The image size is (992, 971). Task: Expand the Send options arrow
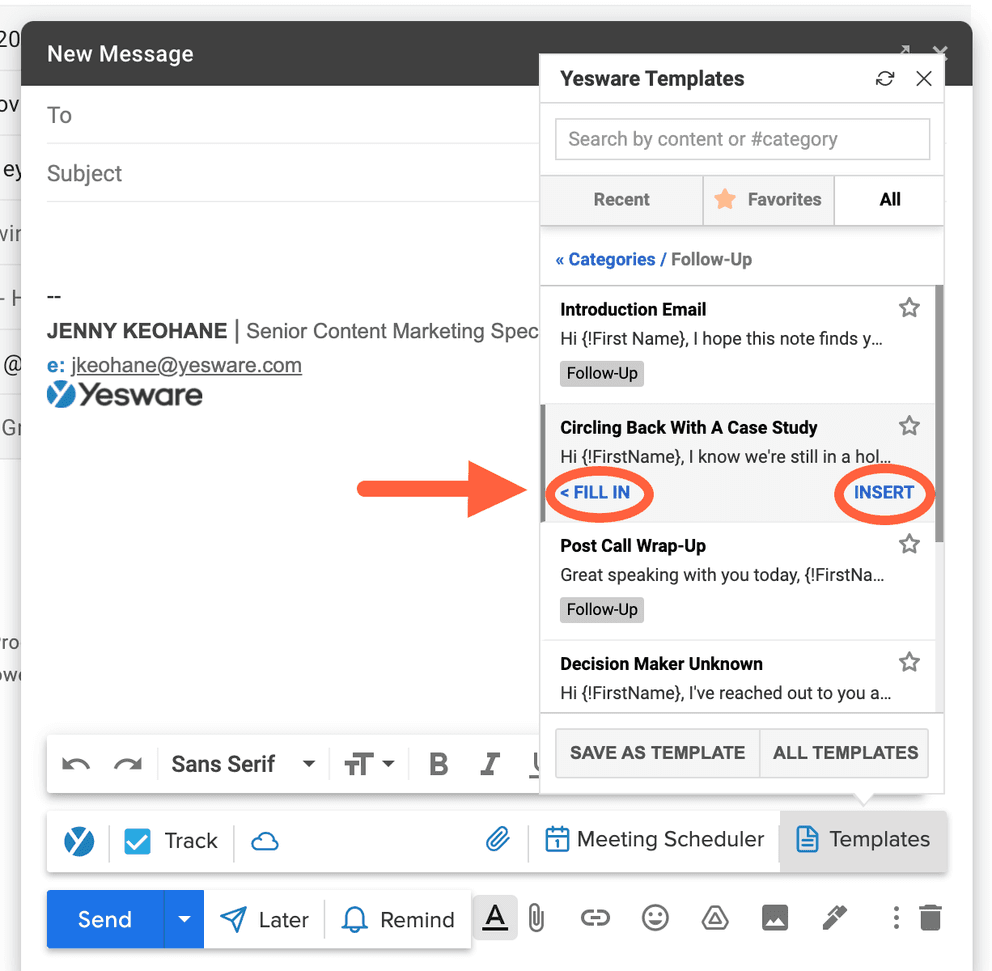[184, 918]
